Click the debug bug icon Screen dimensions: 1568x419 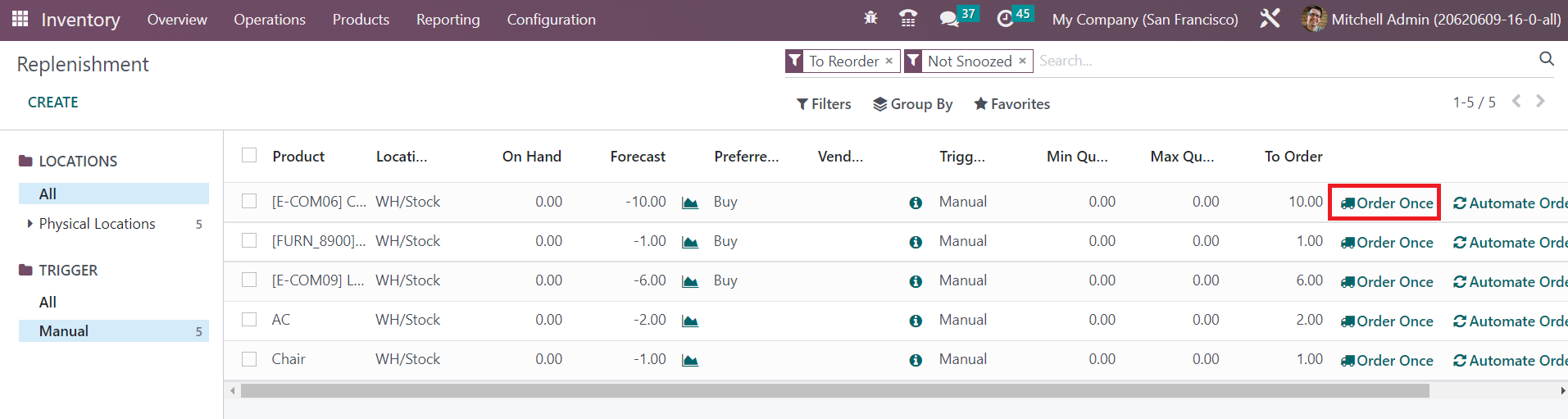click(x=870, y=18)
